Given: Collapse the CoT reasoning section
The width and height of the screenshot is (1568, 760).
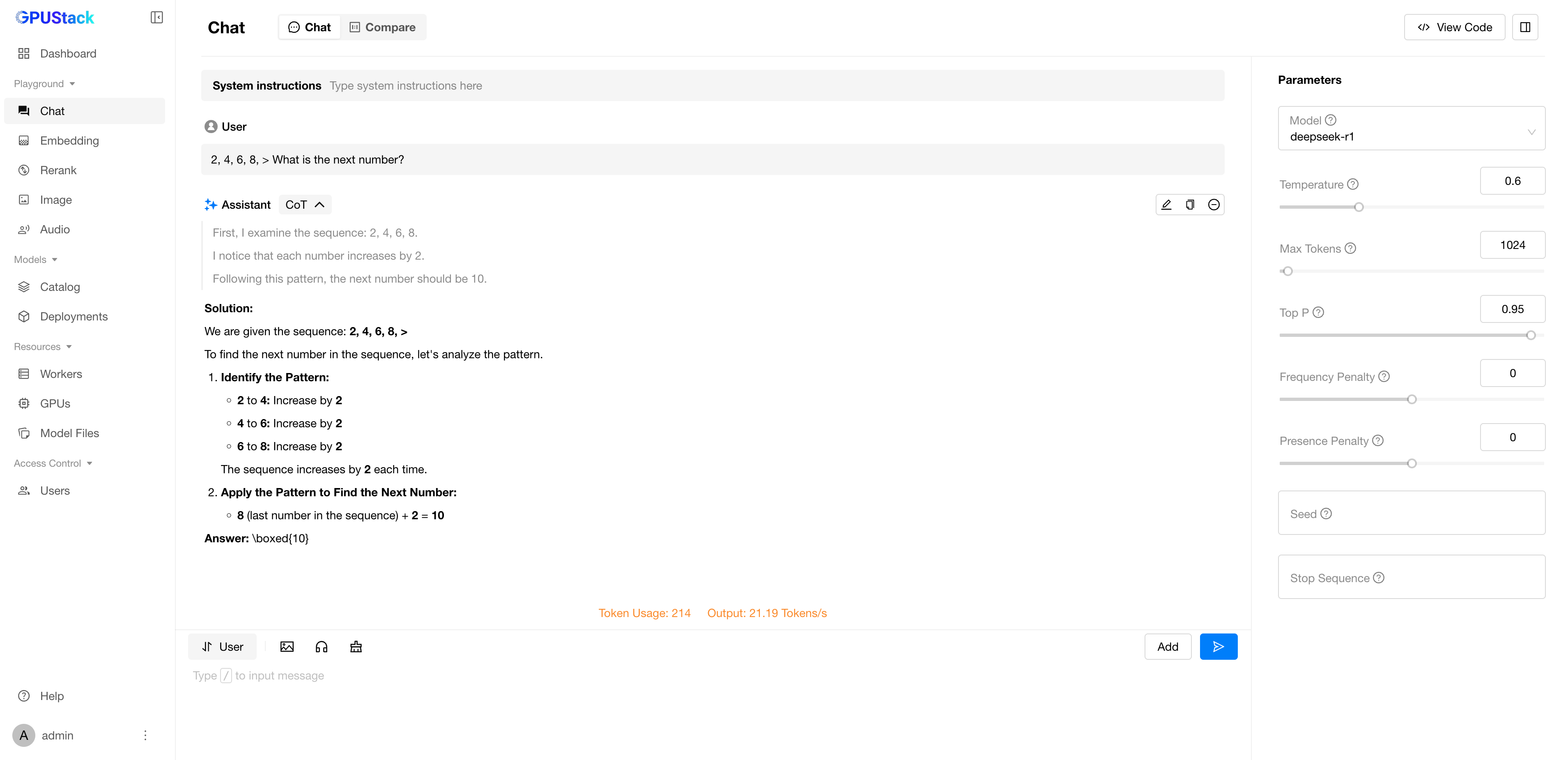Looking at the screenshot, I should pyautogui.click(x=305, y=205).
